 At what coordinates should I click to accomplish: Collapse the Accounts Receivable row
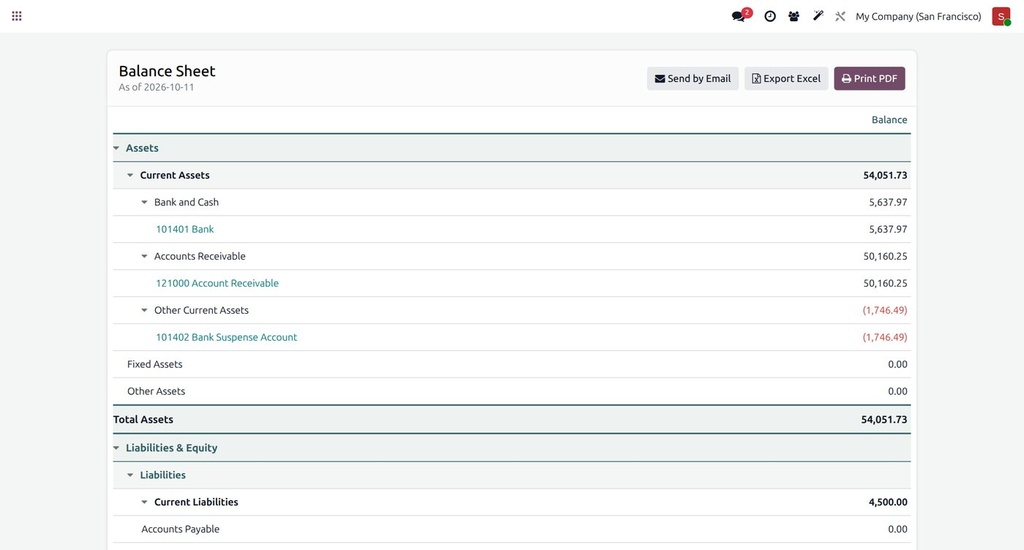pyautogui.click(x=144, y=256)
